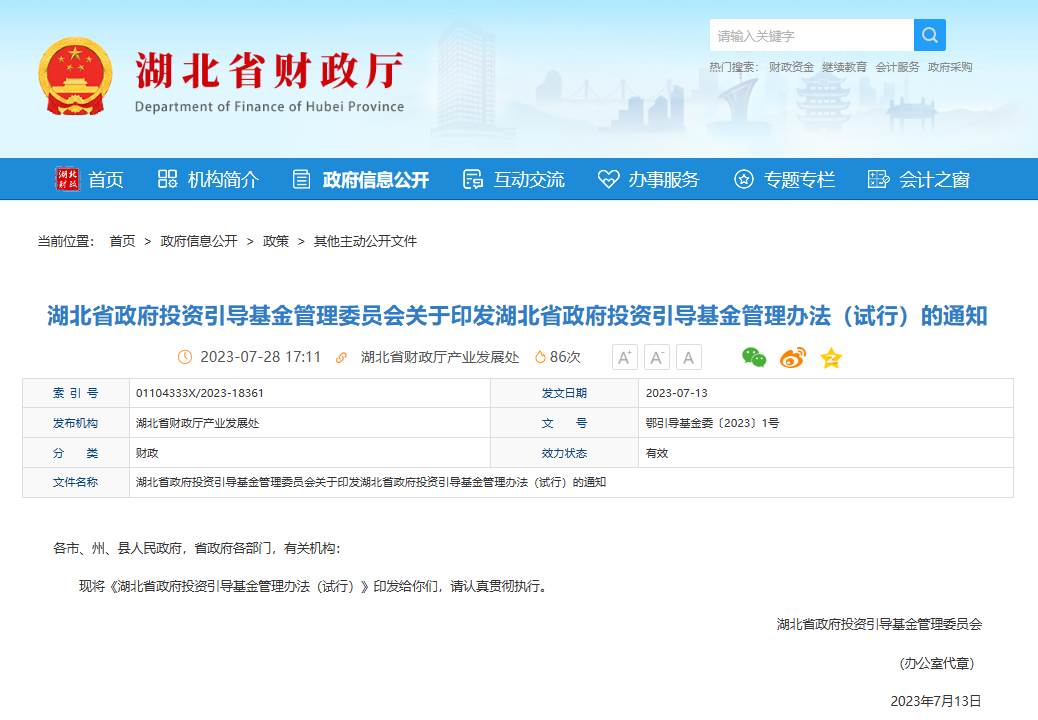This screenshot has height=720, width=1038.
Task: Click the date 2023年7月13日
Action: coord(935,701)
